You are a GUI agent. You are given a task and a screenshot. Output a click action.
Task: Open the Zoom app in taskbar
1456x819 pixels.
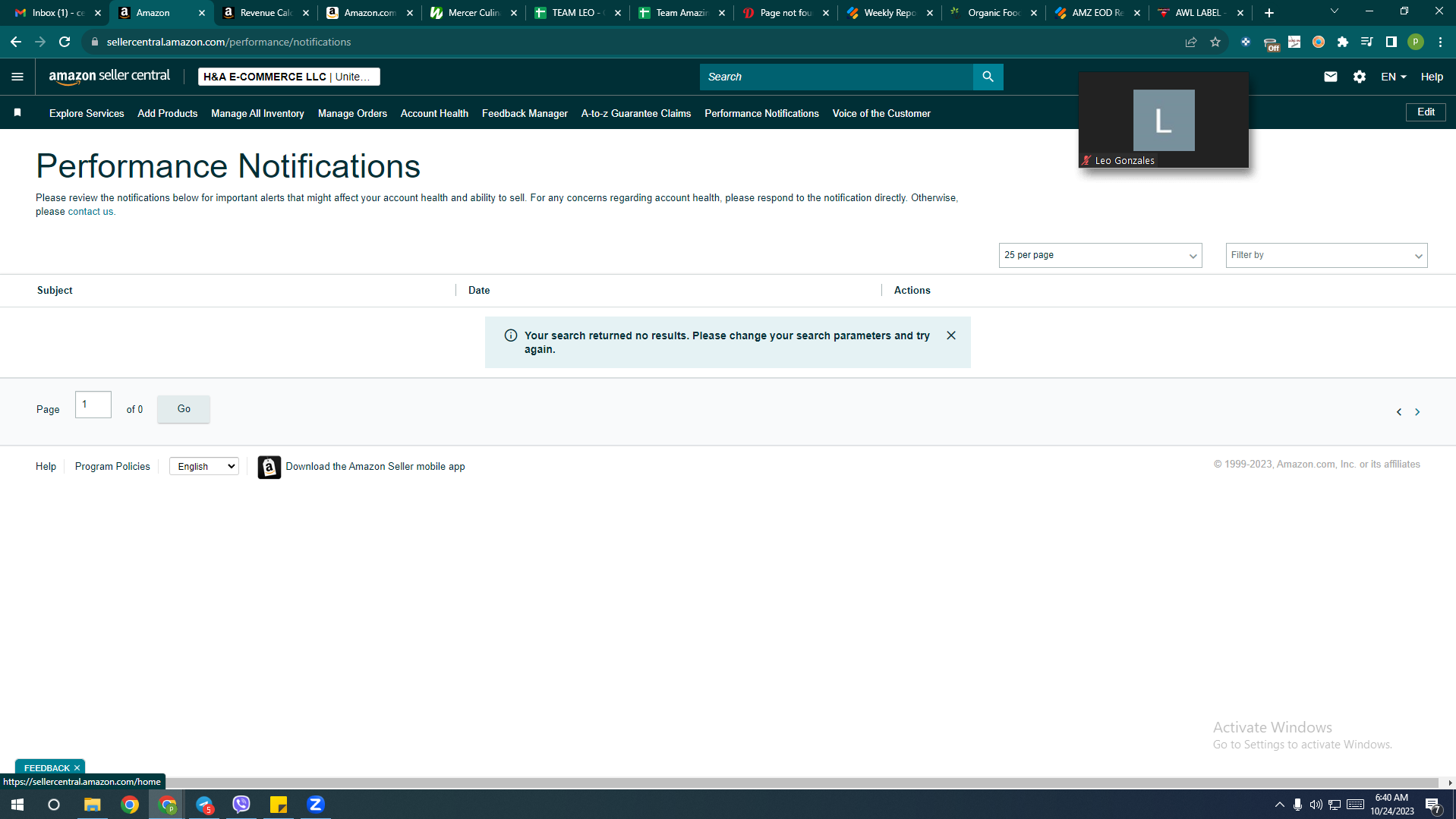click(x=316, y=805)
